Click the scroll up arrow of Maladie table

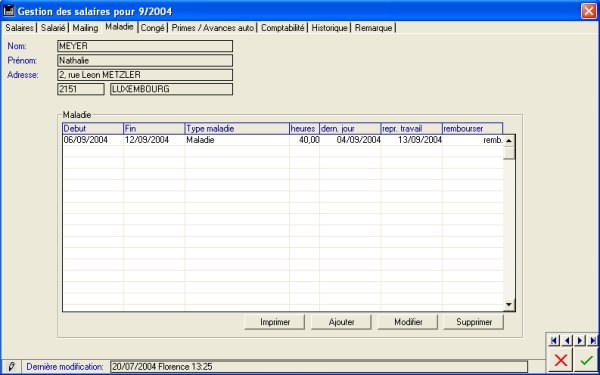509,140
